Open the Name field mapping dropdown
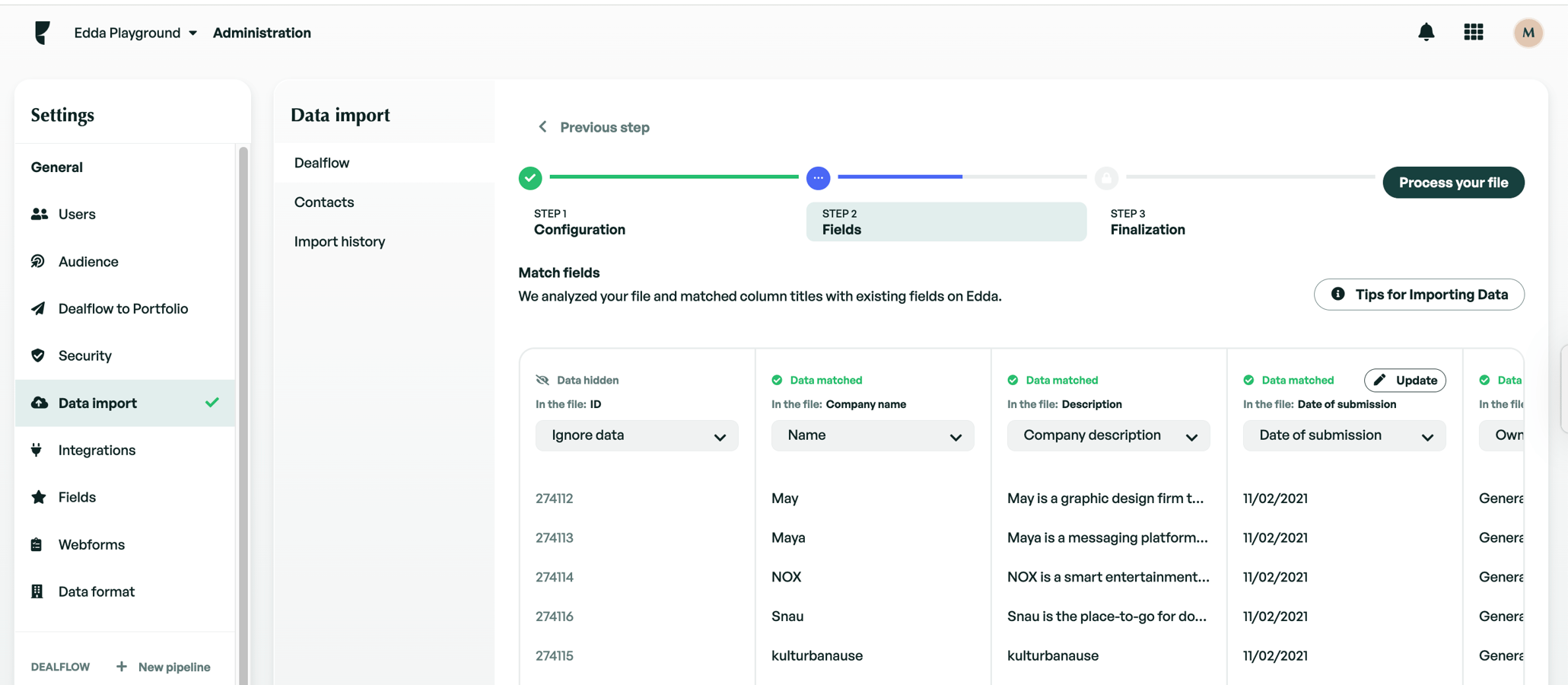 [873, 435]
